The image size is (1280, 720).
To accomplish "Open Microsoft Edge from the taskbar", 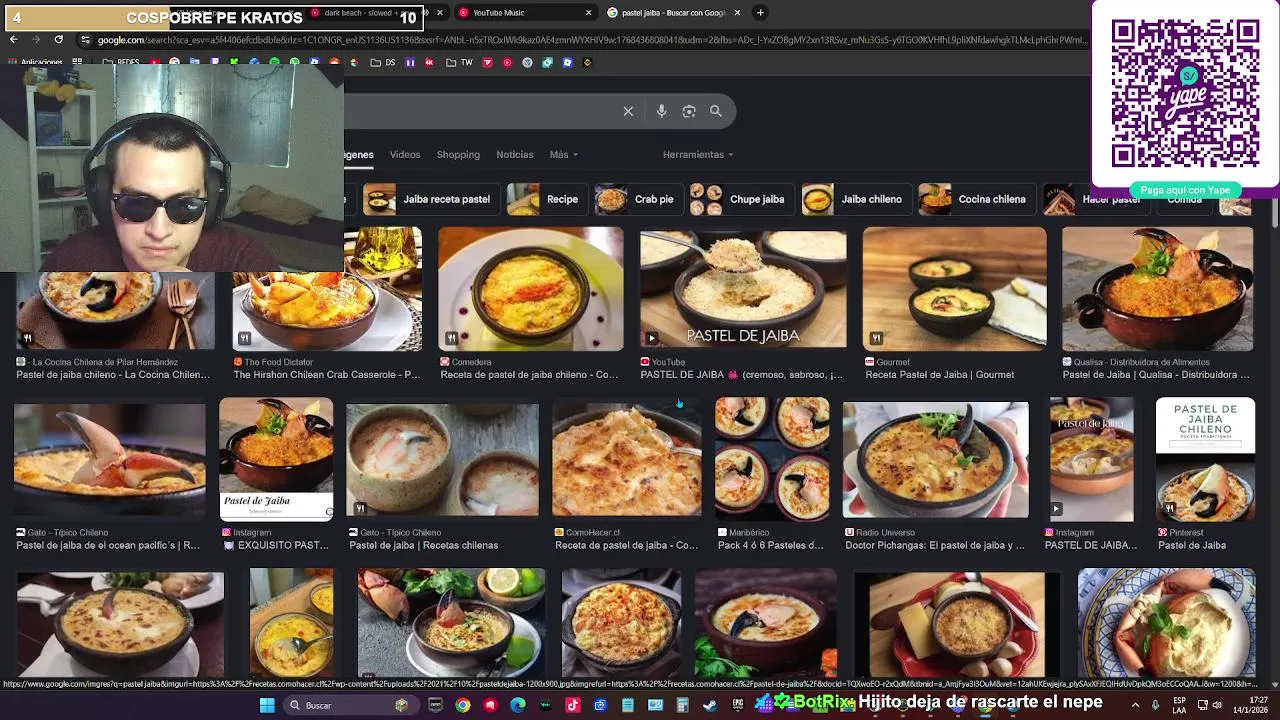I will tap(517, 705).
